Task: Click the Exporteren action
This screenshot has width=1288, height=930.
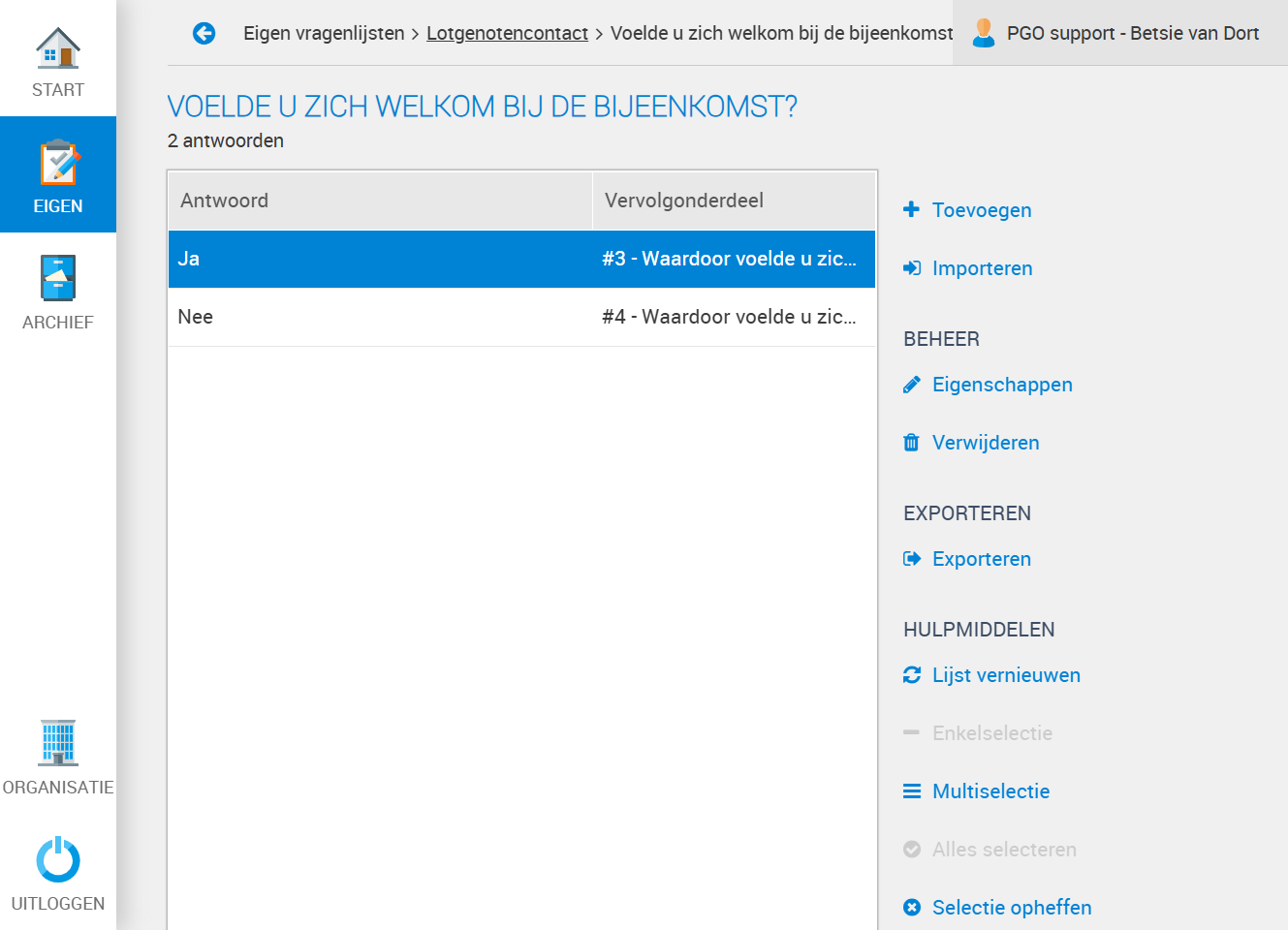Action: pos(982,559)
